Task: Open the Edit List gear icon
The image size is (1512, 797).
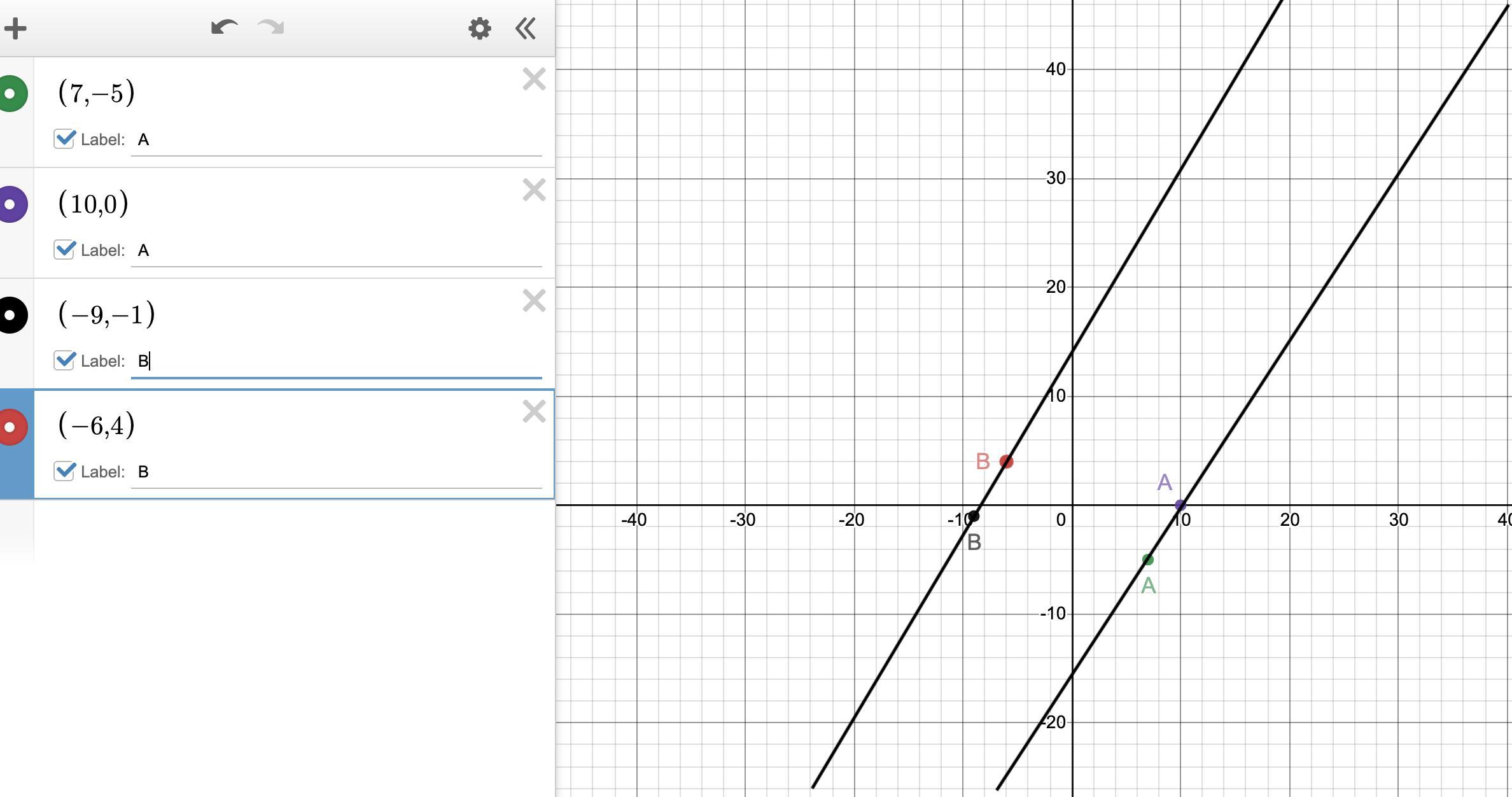Action: click(x=479, y=29)
